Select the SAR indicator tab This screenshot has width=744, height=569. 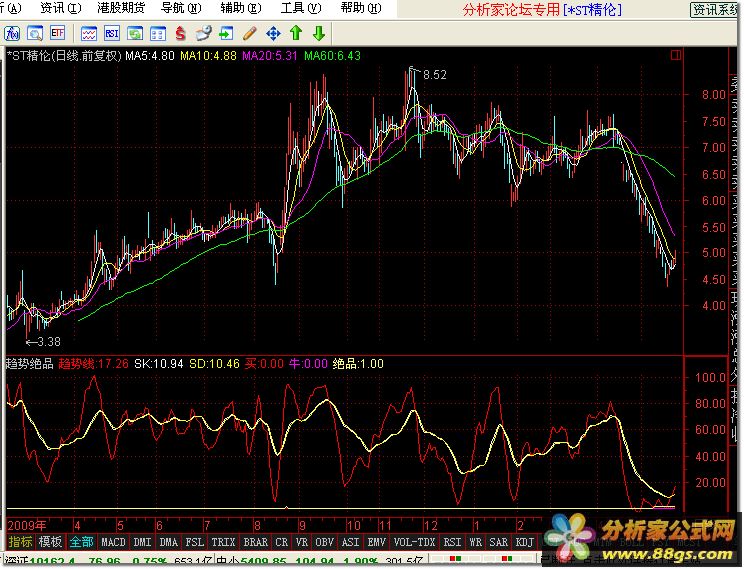click(x=498, y=541)
